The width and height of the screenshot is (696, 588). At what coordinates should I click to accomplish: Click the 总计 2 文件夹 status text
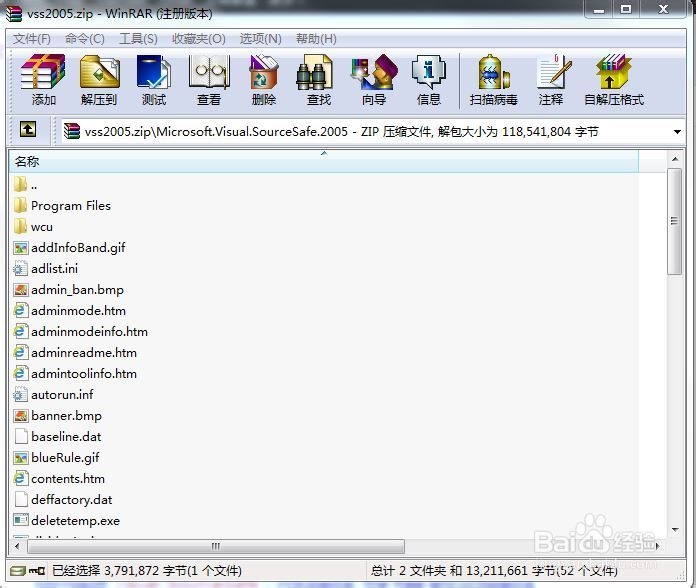click(494, 571)
